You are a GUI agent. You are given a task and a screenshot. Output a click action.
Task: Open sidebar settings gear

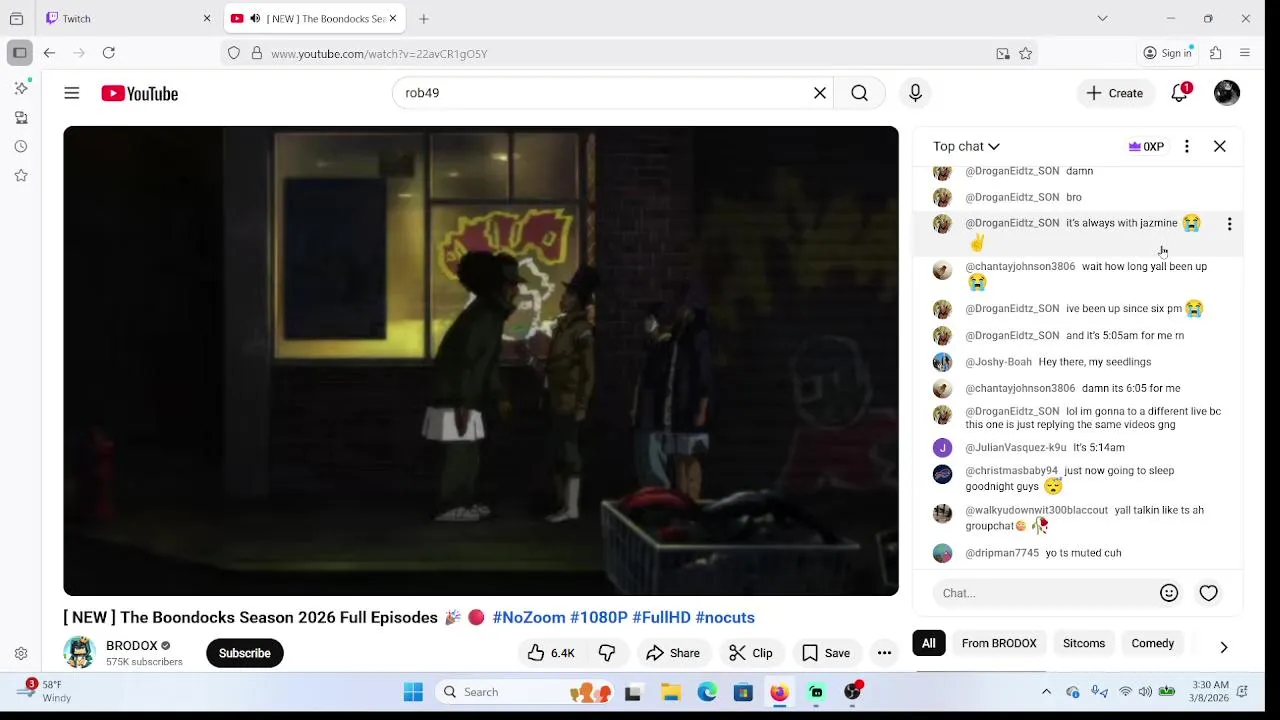click(x=21, y=653)
